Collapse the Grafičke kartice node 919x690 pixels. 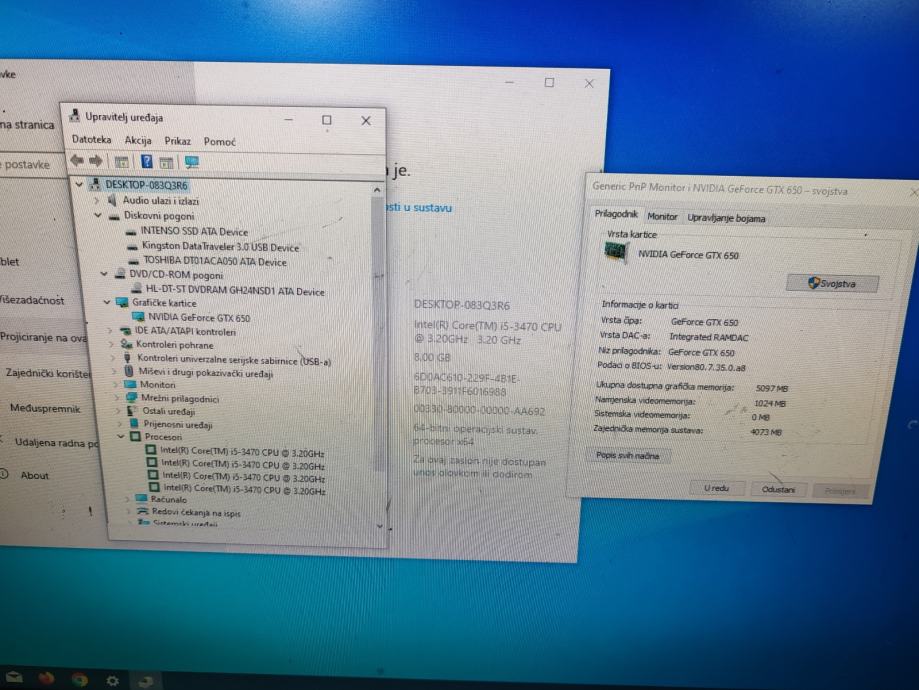(107, 302)
